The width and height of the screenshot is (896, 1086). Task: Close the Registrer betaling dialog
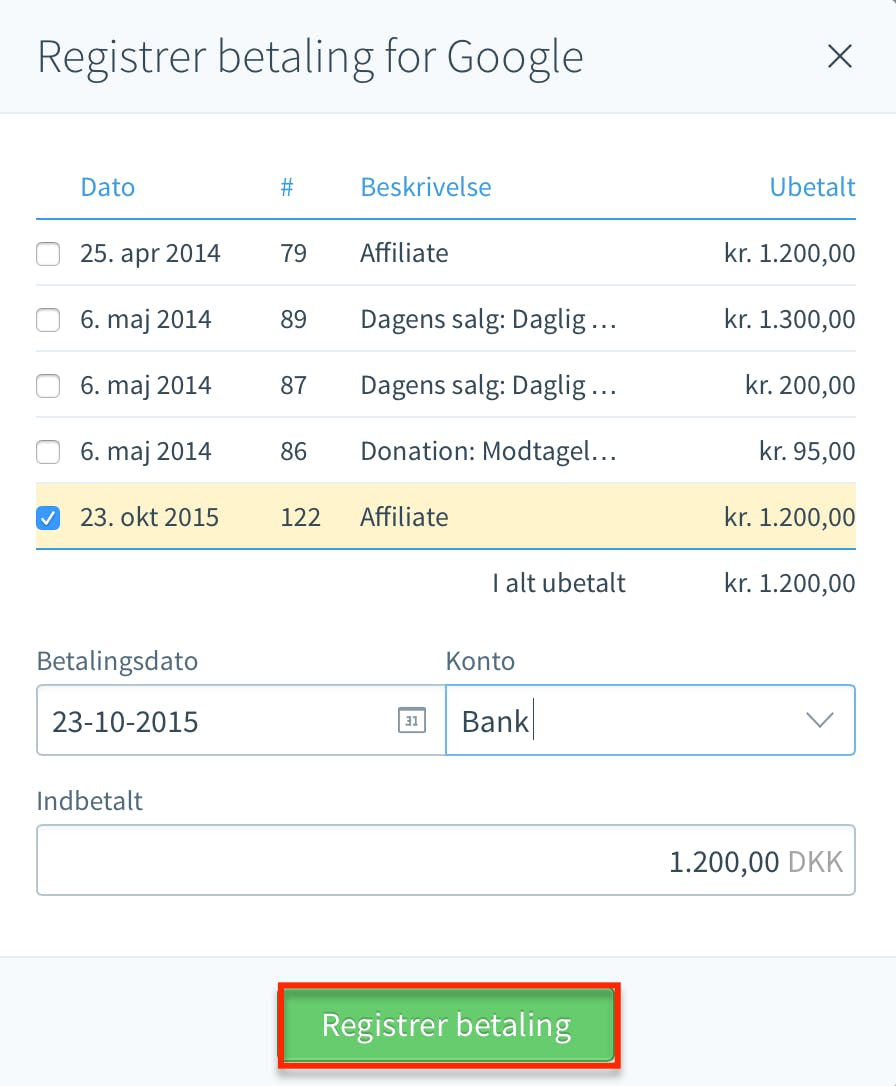coord(839,56)
